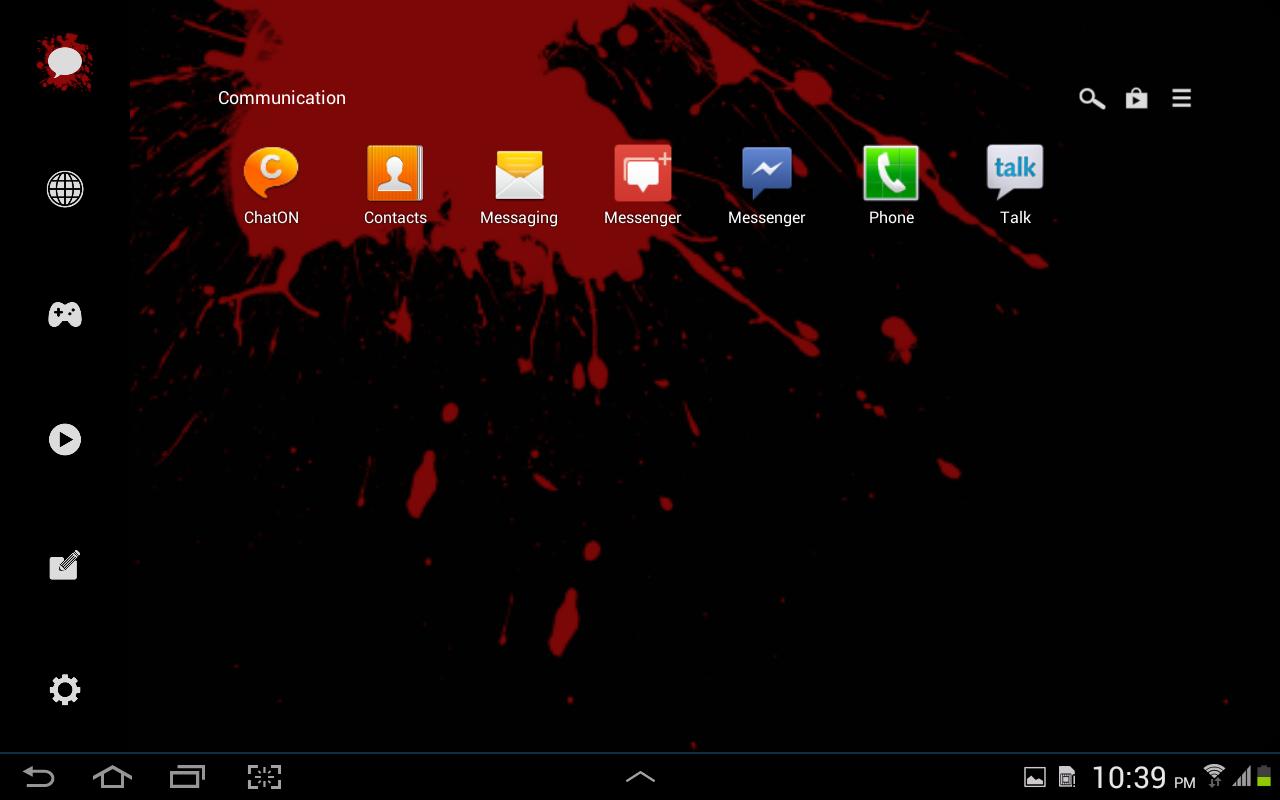The width and height of the screenshot is (1280, 800).
Task: Tap the screen capture button
Action: pyautogui.click(x=264, y=777)
